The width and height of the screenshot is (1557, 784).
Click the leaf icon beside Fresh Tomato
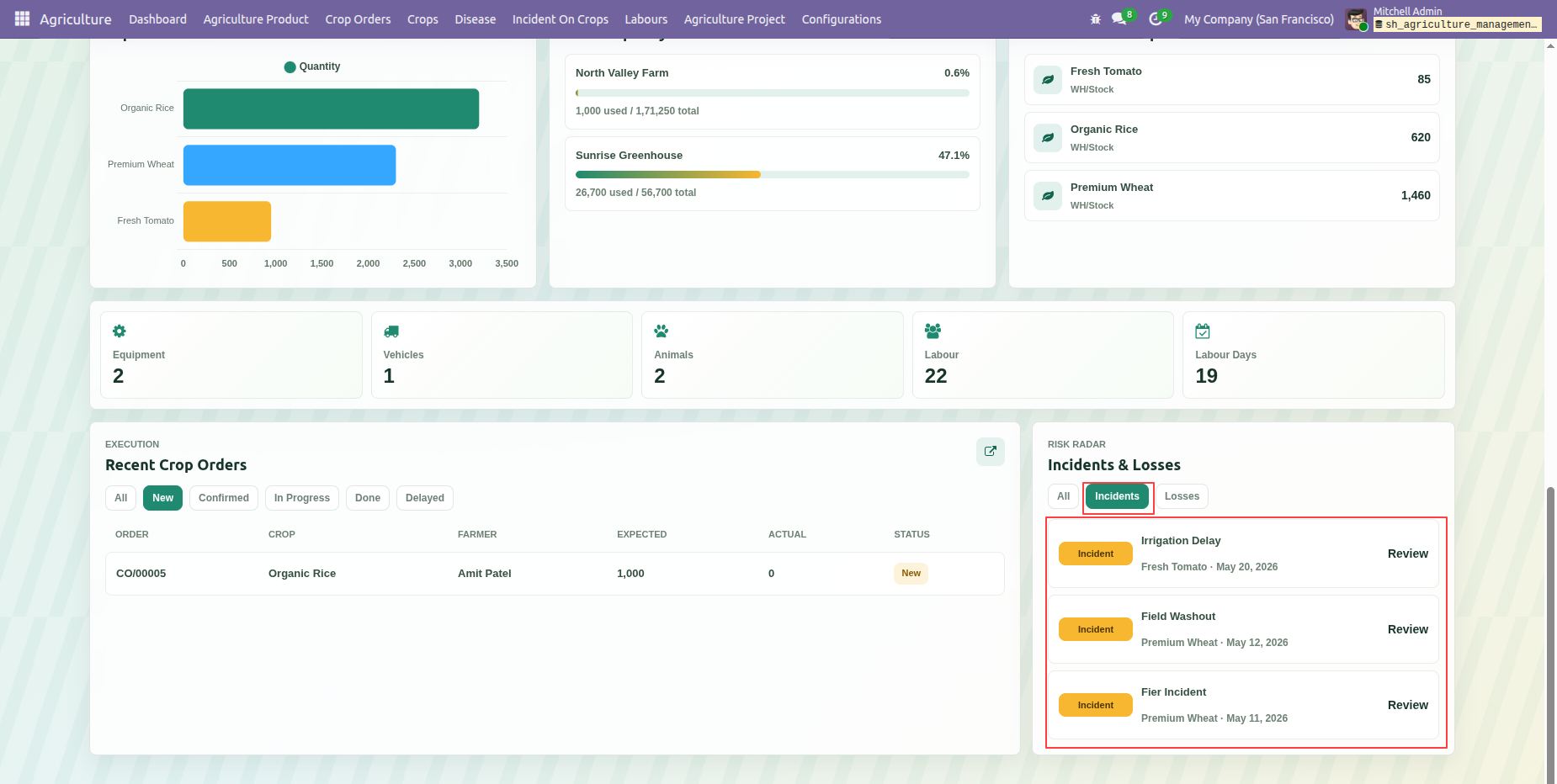[x=1048, y=80]
